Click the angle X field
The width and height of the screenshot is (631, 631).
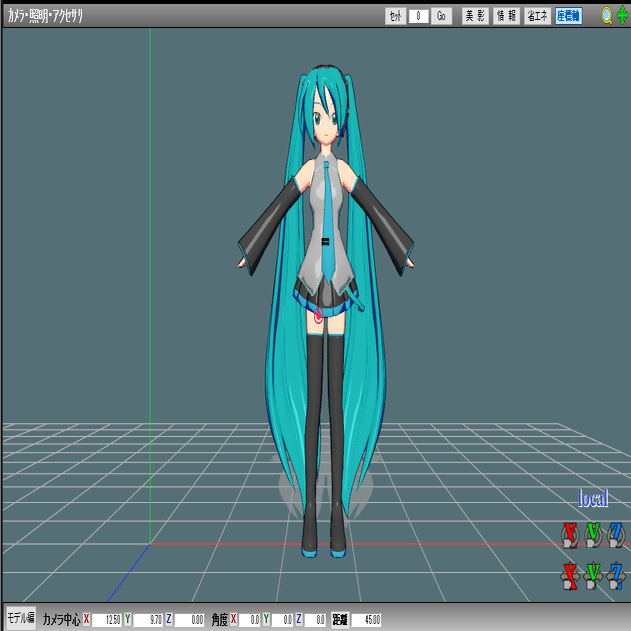(250, 620)
